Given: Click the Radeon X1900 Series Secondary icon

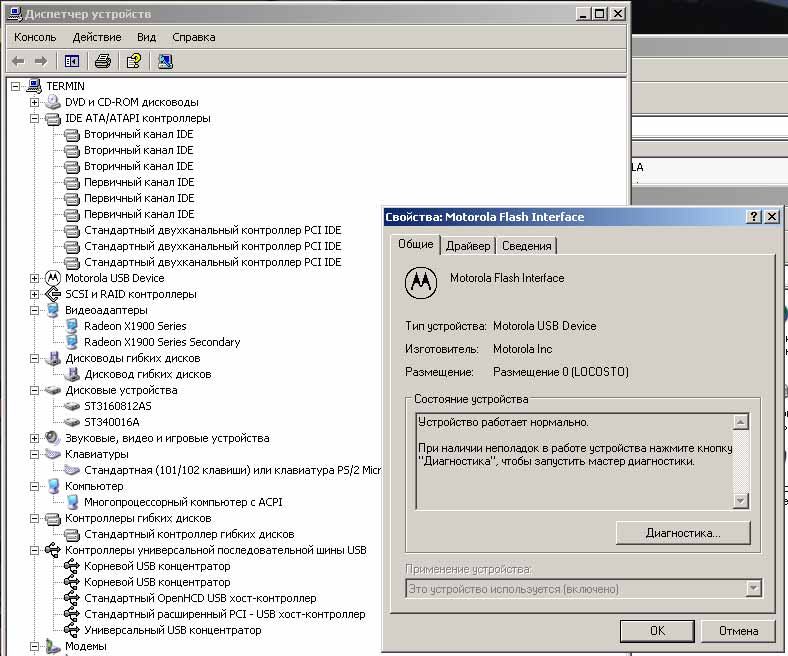Looking at the screenshot, I should (72, 342).
